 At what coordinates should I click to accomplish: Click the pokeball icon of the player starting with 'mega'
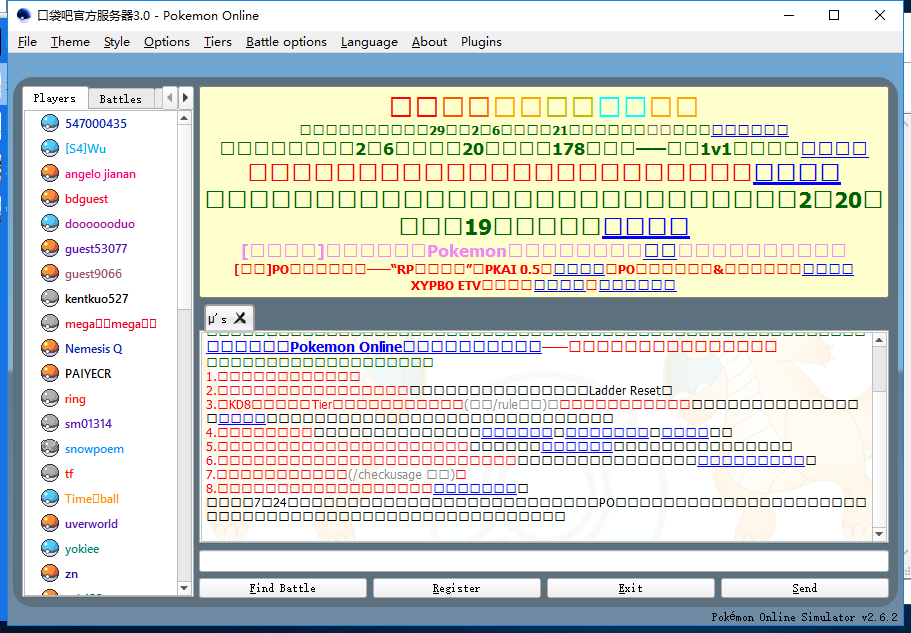pos(50,323)
